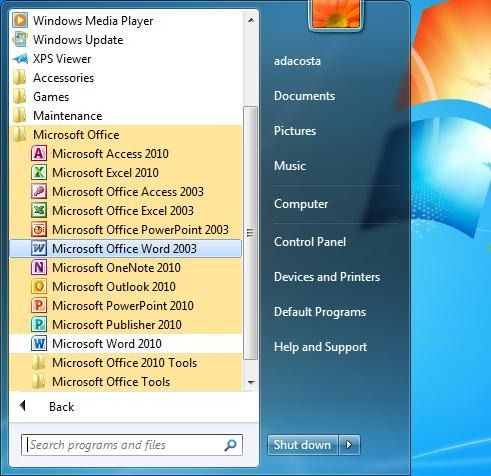Expand the Accessories folder label
491x476 pixels.
[x=63, y=78]
